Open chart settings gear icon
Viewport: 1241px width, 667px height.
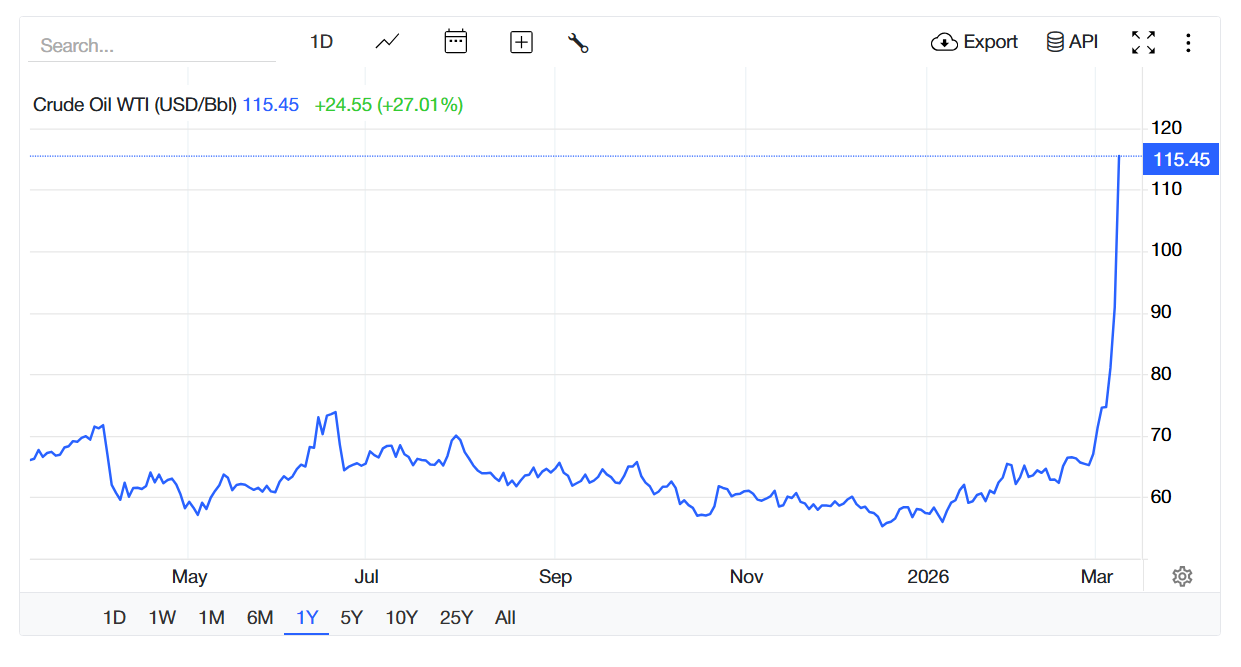(1182, 576)
